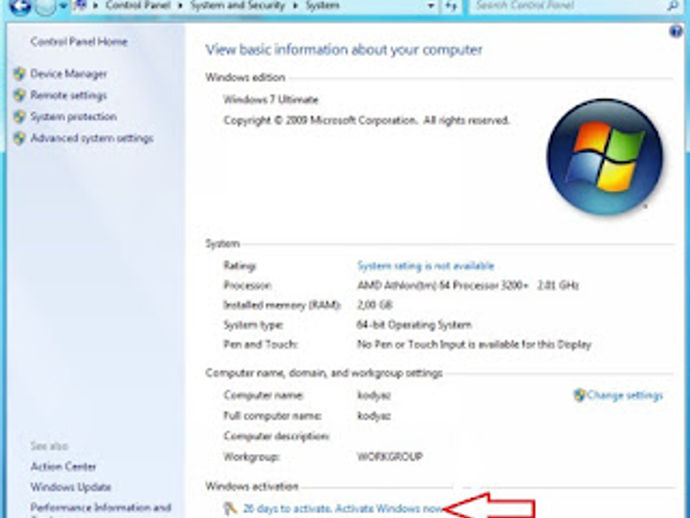Open Device Manager from the sidebar

coord(69,74)
